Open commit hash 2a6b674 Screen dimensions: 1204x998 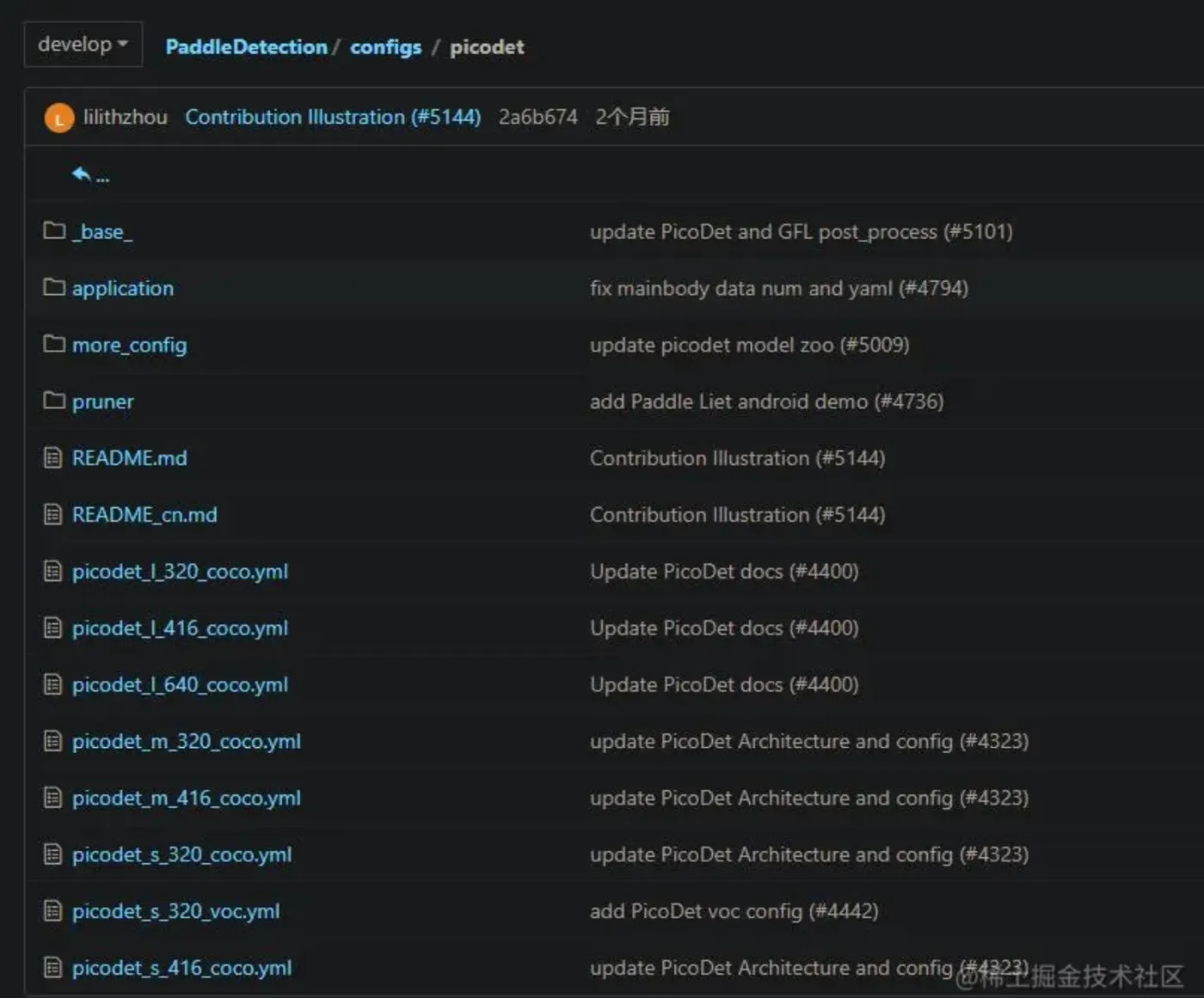(x=538, y=117)
